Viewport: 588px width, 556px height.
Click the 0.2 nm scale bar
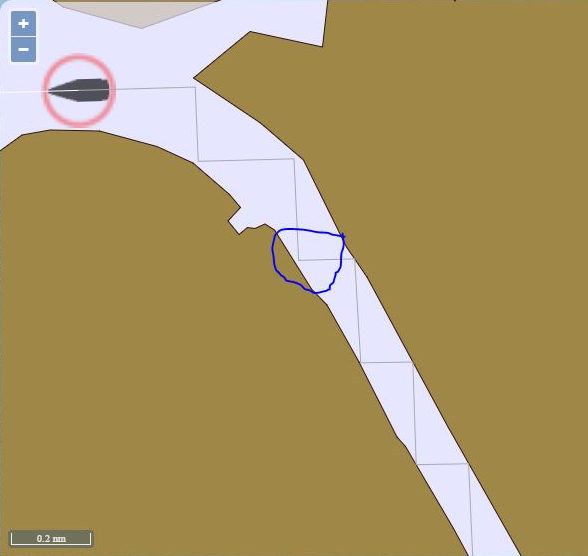(x=51, y=538)
